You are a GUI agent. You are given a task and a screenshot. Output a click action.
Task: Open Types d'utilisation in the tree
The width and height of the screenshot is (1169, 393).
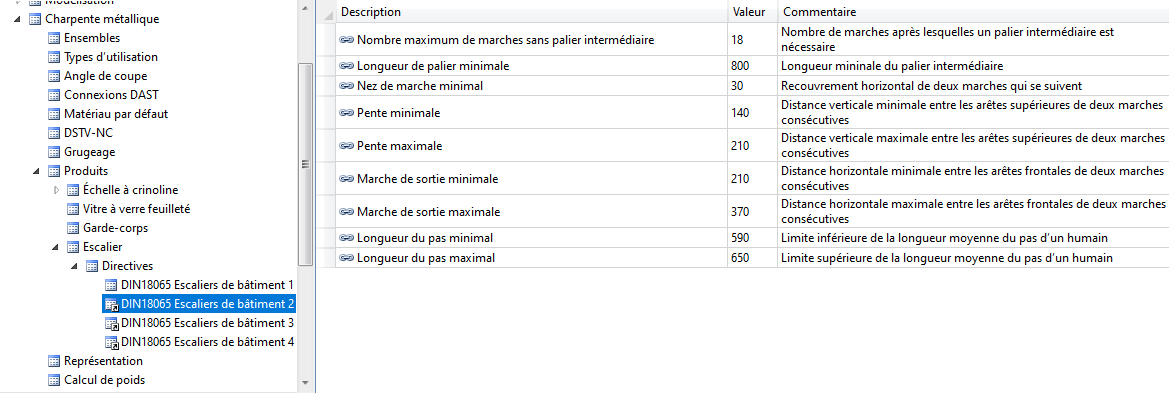click(110, 57)
